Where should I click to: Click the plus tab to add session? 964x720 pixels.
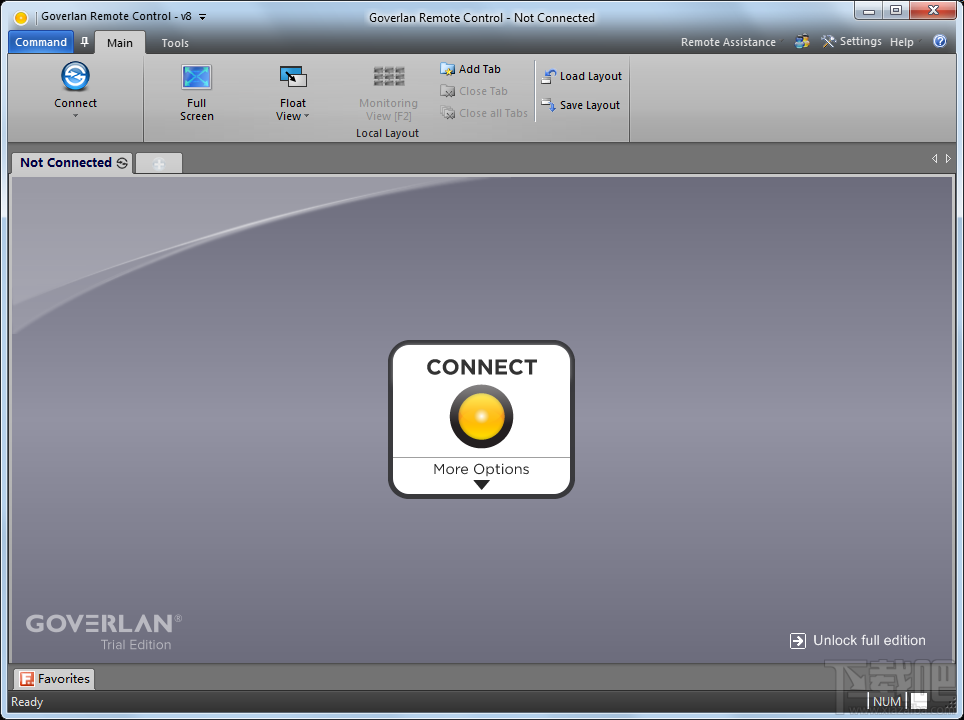tap(159, 164)
